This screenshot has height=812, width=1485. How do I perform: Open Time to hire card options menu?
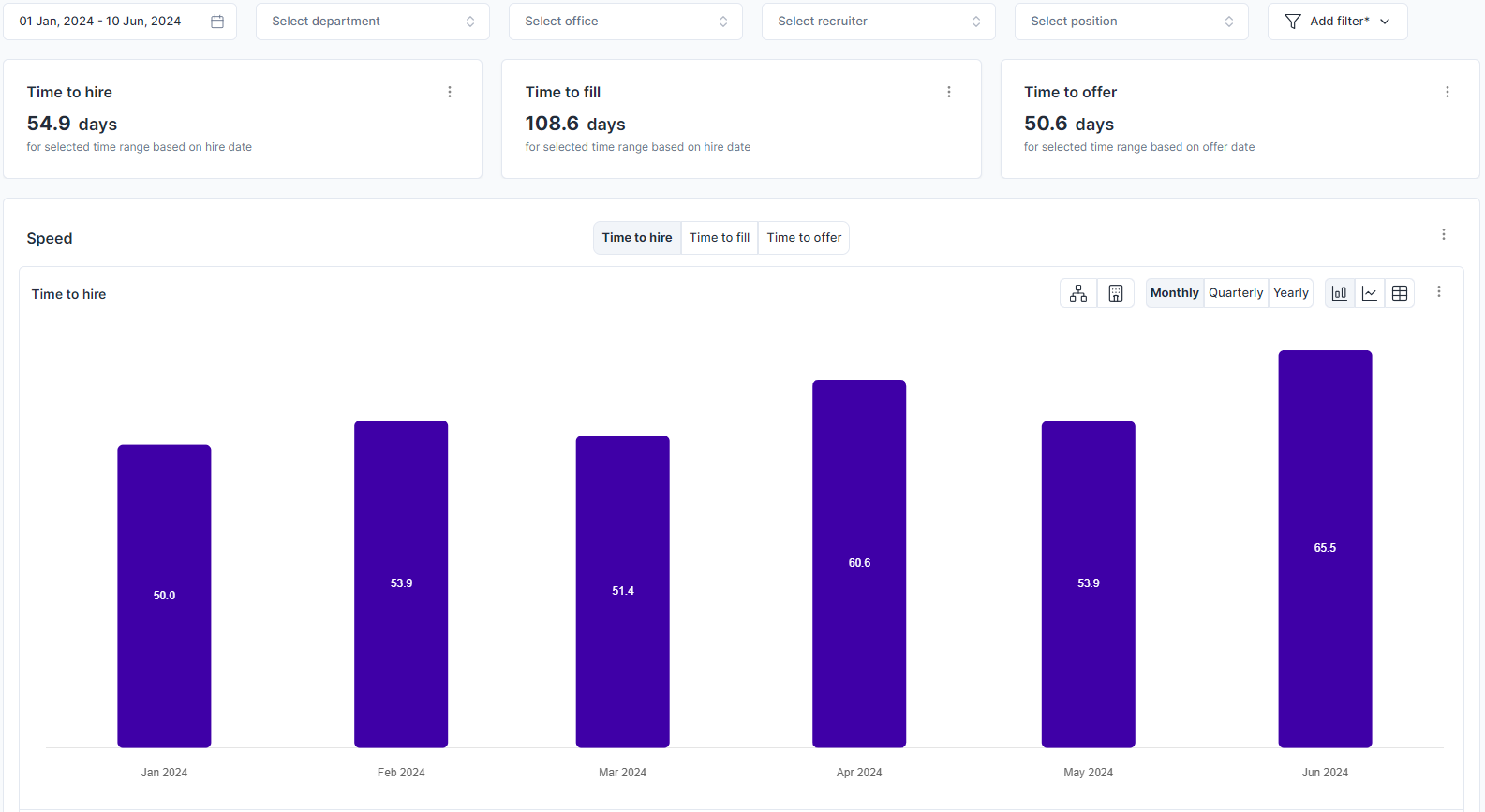pyautogui.click(x=450, y=92)
